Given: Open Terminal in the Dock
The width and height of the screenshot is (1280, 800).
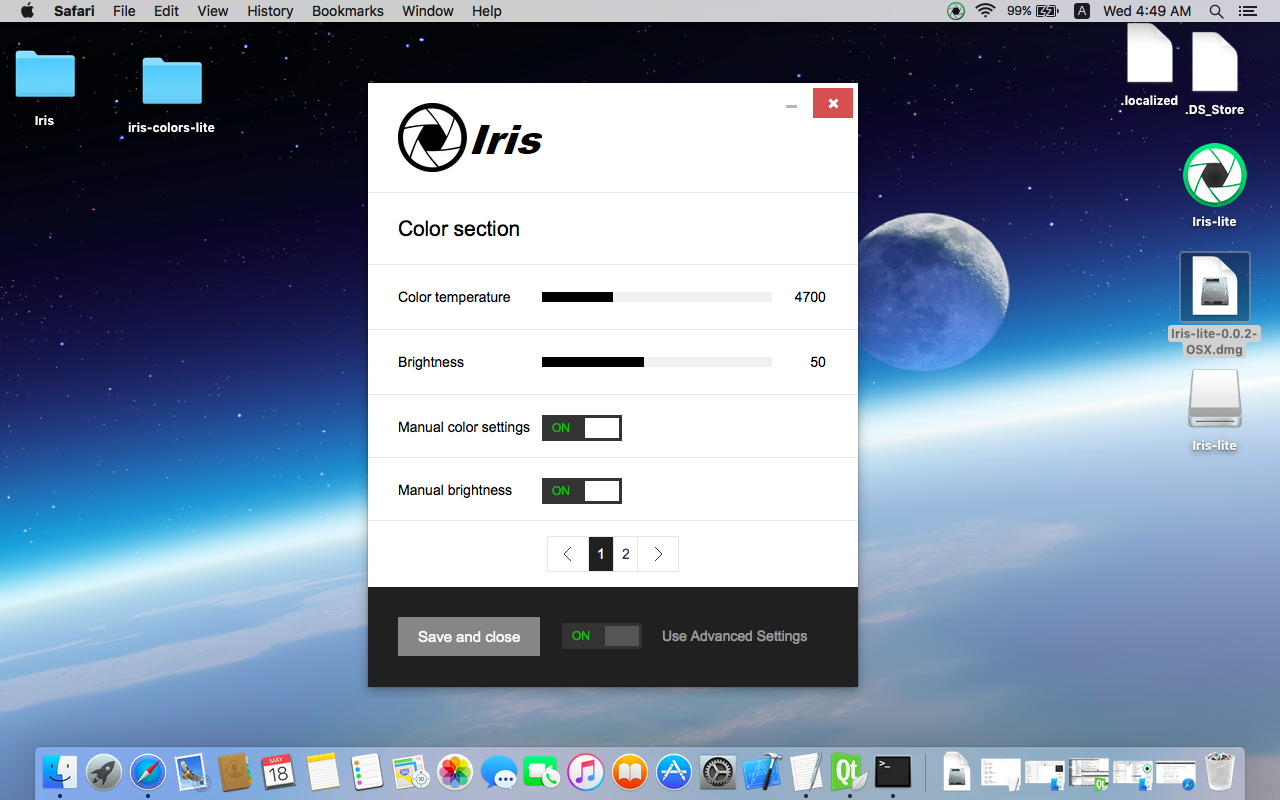Looking at the screenshot, I should [x=893, y=771].
